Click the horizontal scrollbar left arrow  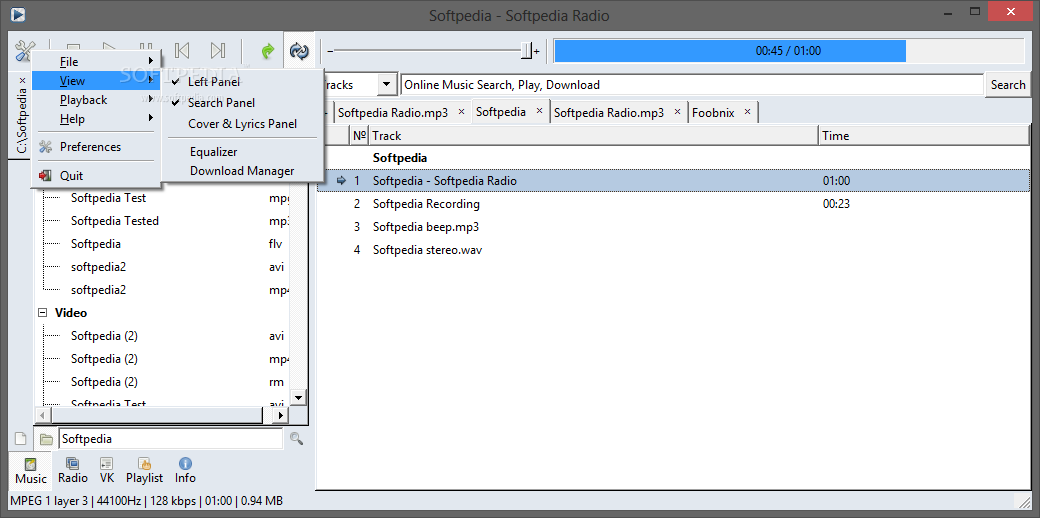click(42, 415)
